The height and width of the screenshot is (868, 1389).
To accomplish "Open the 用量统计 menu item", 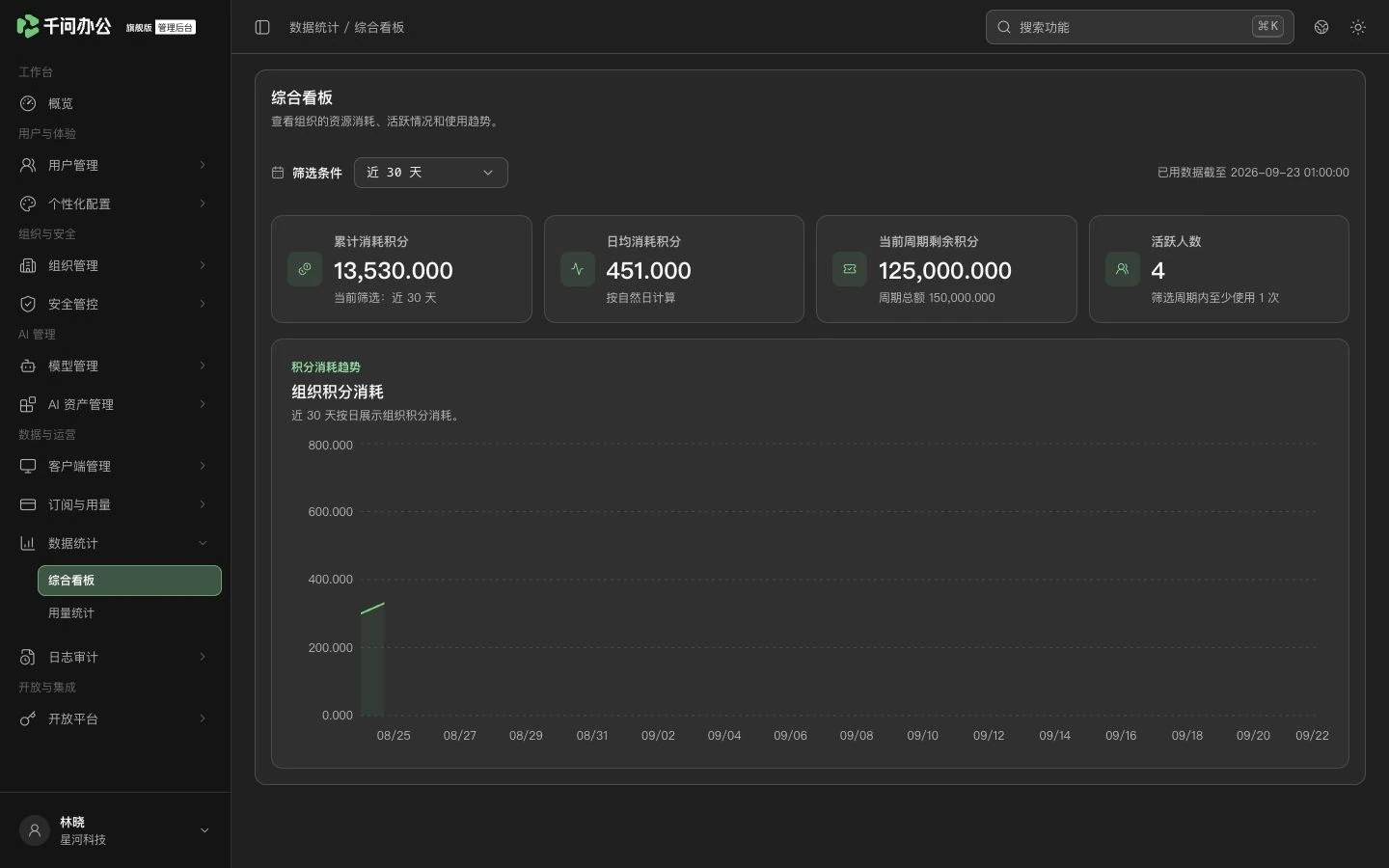I will point(129,613).
